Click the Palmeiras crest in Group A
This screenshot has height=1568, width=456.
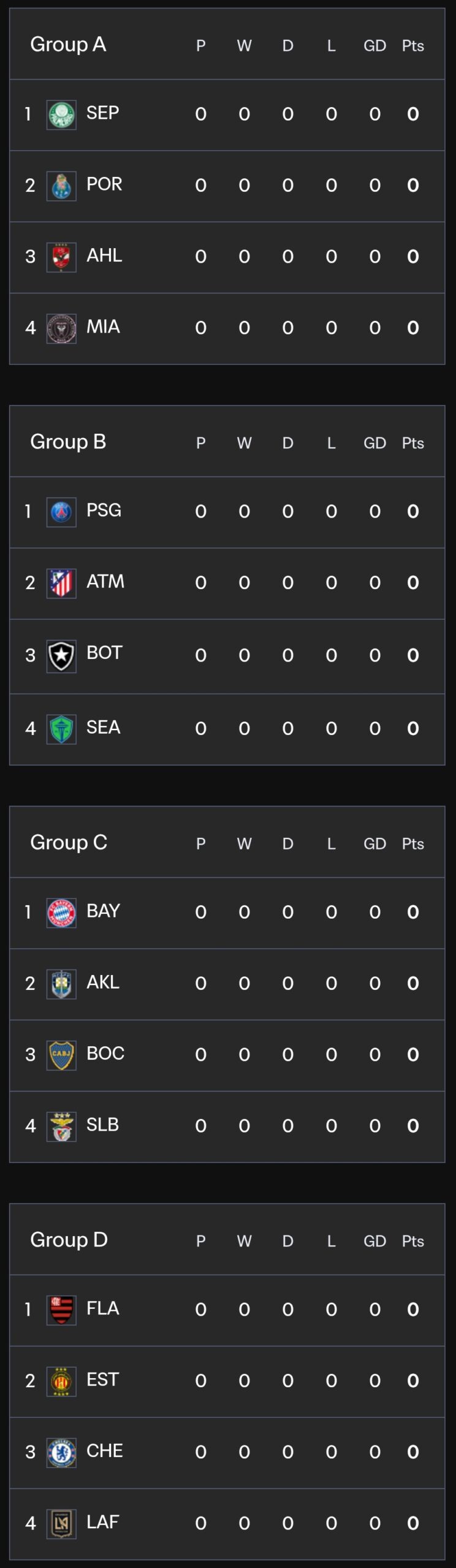61,115
